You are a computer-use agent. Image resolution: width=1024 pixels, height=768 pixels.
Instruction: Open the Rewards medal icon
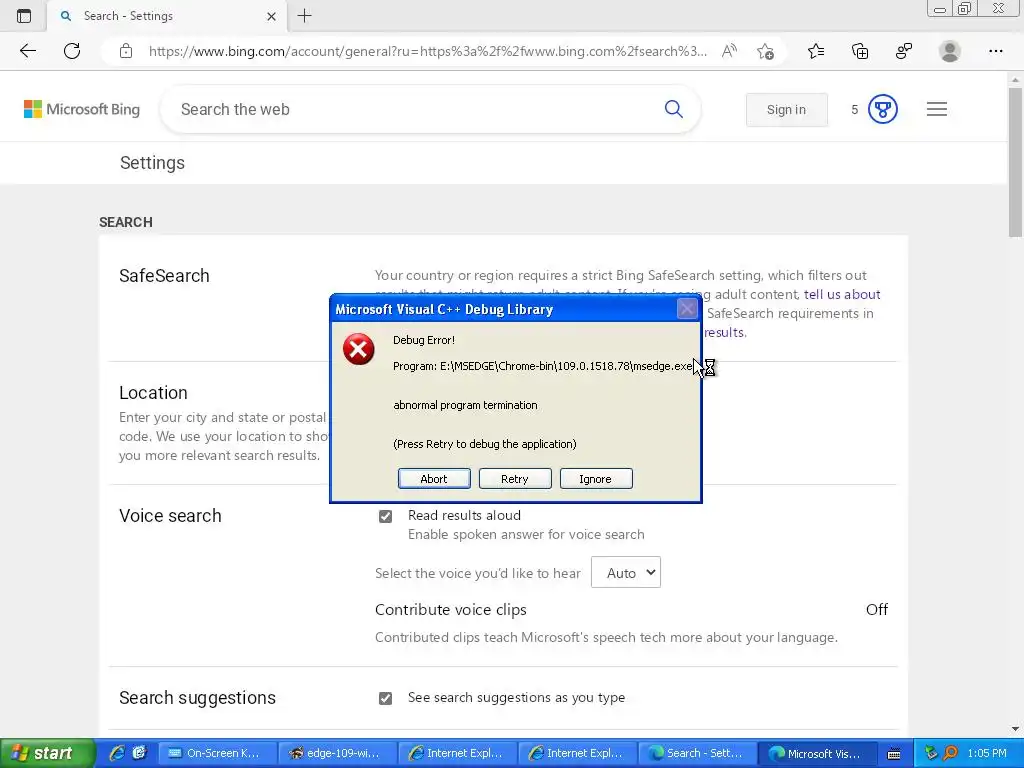pyautogui.click(x=882, y=109)
